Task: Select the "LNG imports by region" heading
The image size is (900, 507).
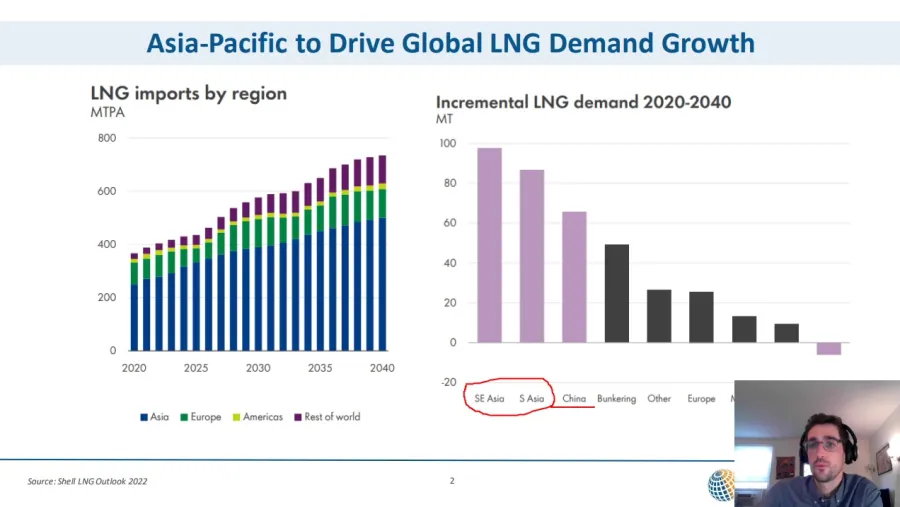Action: (x=189, y=94)
